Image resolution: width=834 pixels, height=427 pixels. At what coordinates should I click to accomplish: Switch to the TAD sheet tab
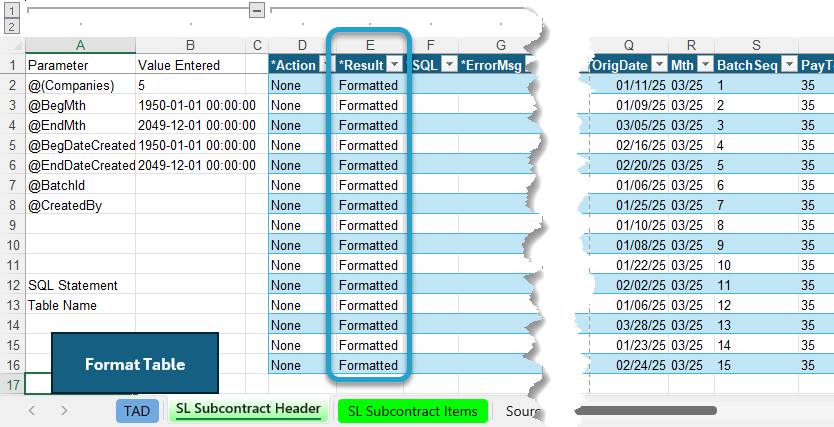pyautogui.click(x=137, y=411)
